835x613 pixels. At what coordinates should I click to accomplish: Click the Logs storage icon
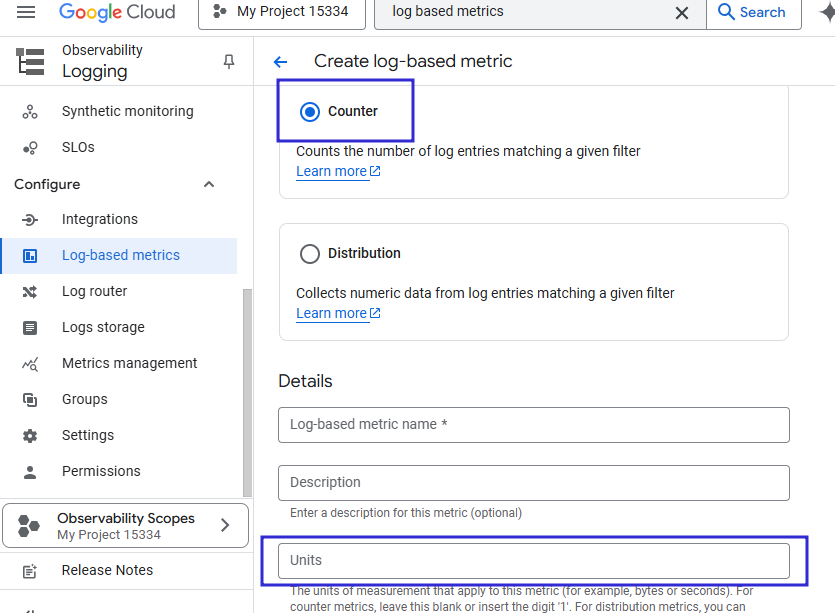tap(30, 328)
